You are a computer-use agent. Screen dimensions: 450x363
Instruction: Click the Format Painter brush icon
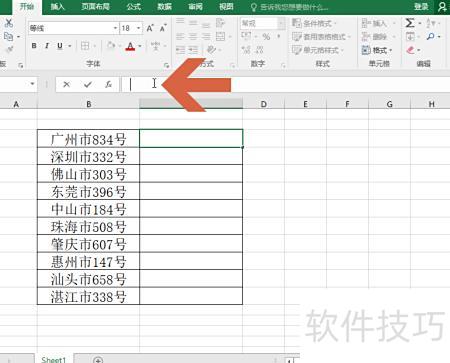(9, 49)
